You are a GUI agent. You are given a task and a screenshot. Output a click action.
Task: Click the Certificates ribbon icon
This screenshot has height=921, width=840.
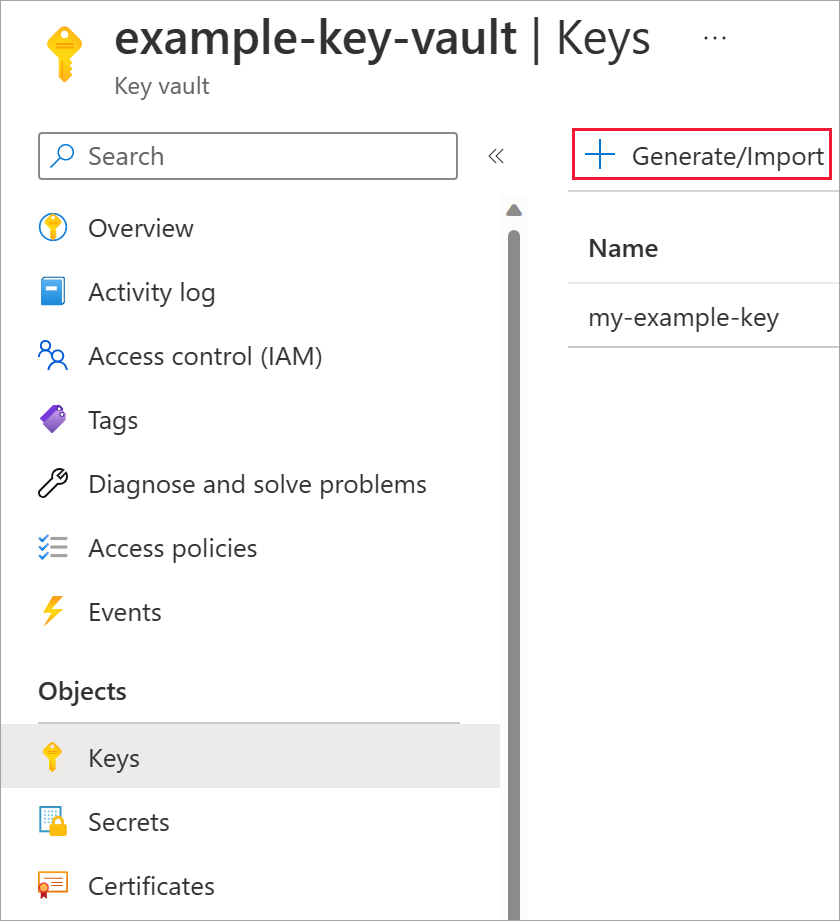(x=53, y=886)
